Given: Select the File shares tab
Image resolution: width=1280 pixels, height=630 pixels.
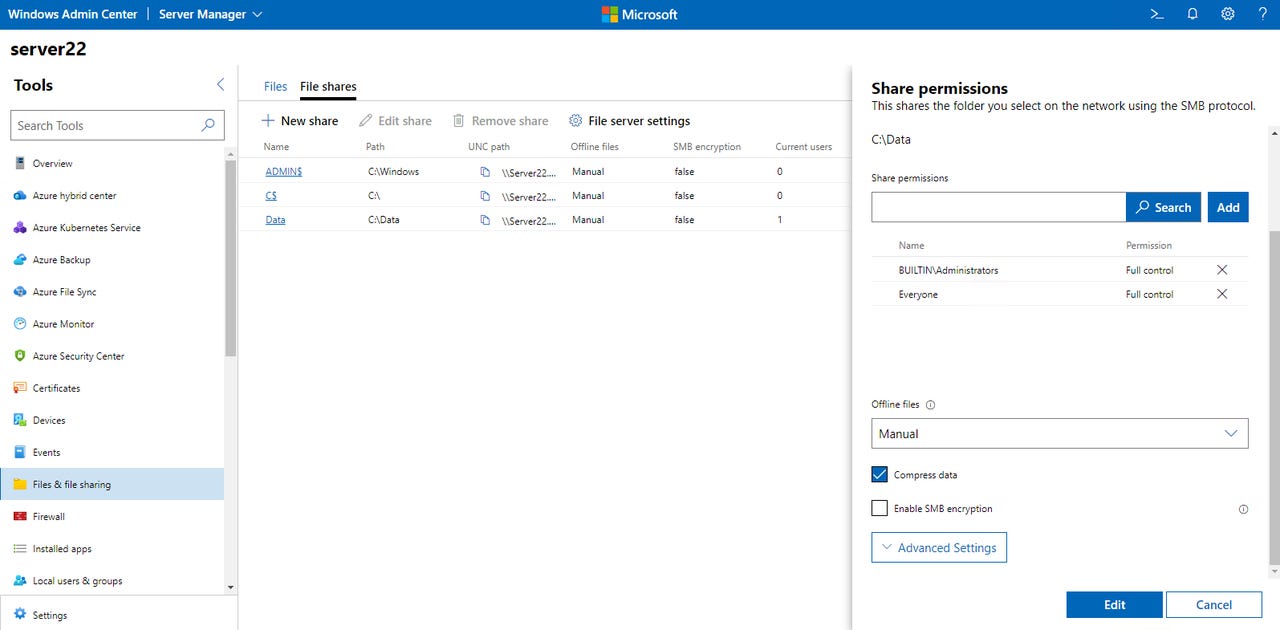Looking at the screenshot, I should coord(327,86).
